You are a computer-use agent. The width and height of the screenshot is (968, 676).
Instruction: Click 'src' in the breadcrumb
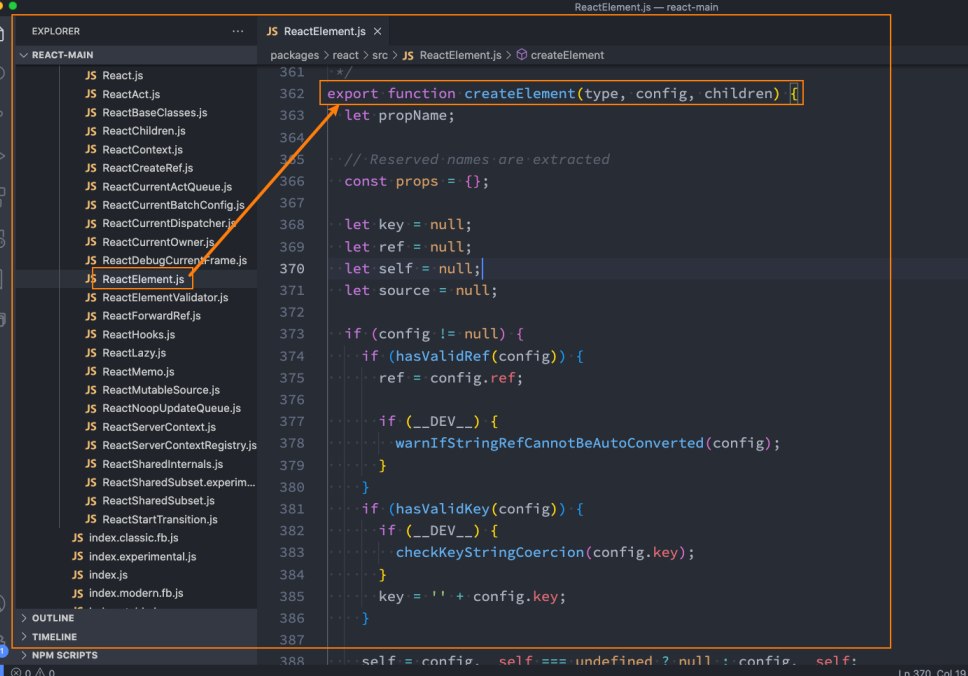pos(380,55)
